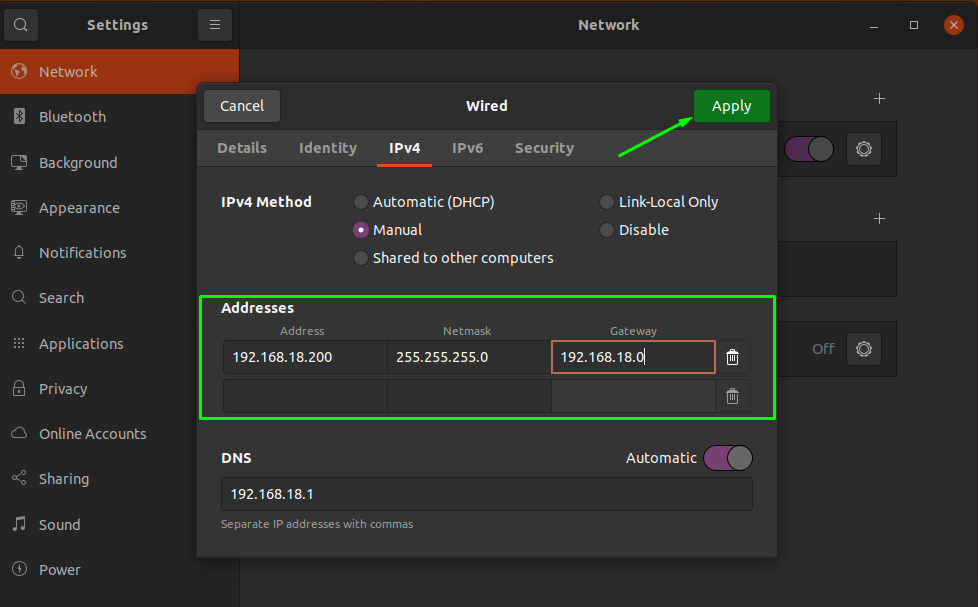Open wired connection gear settings
Screen dimensions: 978x607
click(864, 149)
